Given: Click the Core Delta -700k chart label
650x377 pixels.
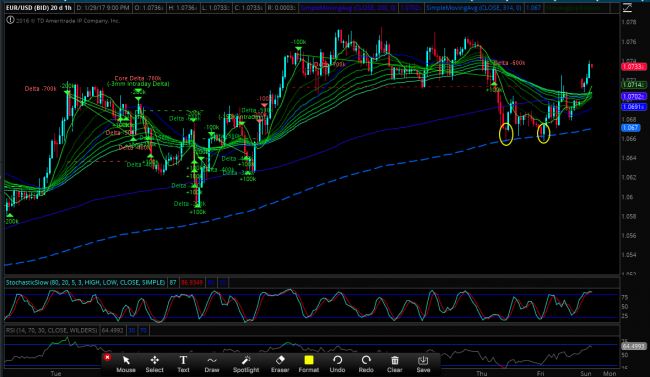Looking at the screenshot, I should point(138,78).
